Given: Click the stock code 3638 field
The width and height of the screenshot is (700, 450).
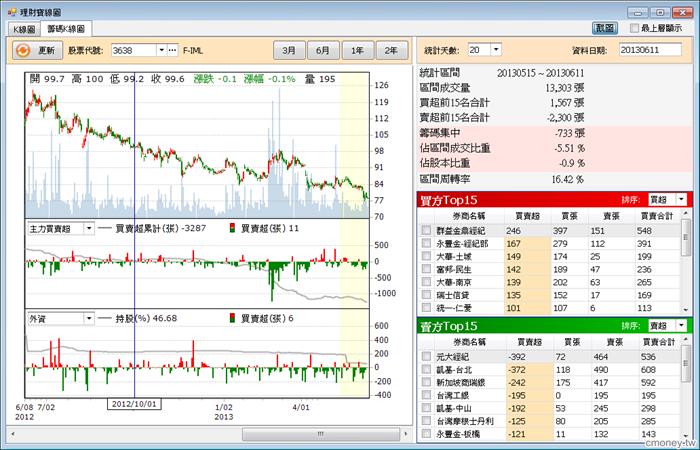Looking at the screenshot, I should [x=133, y=50].
